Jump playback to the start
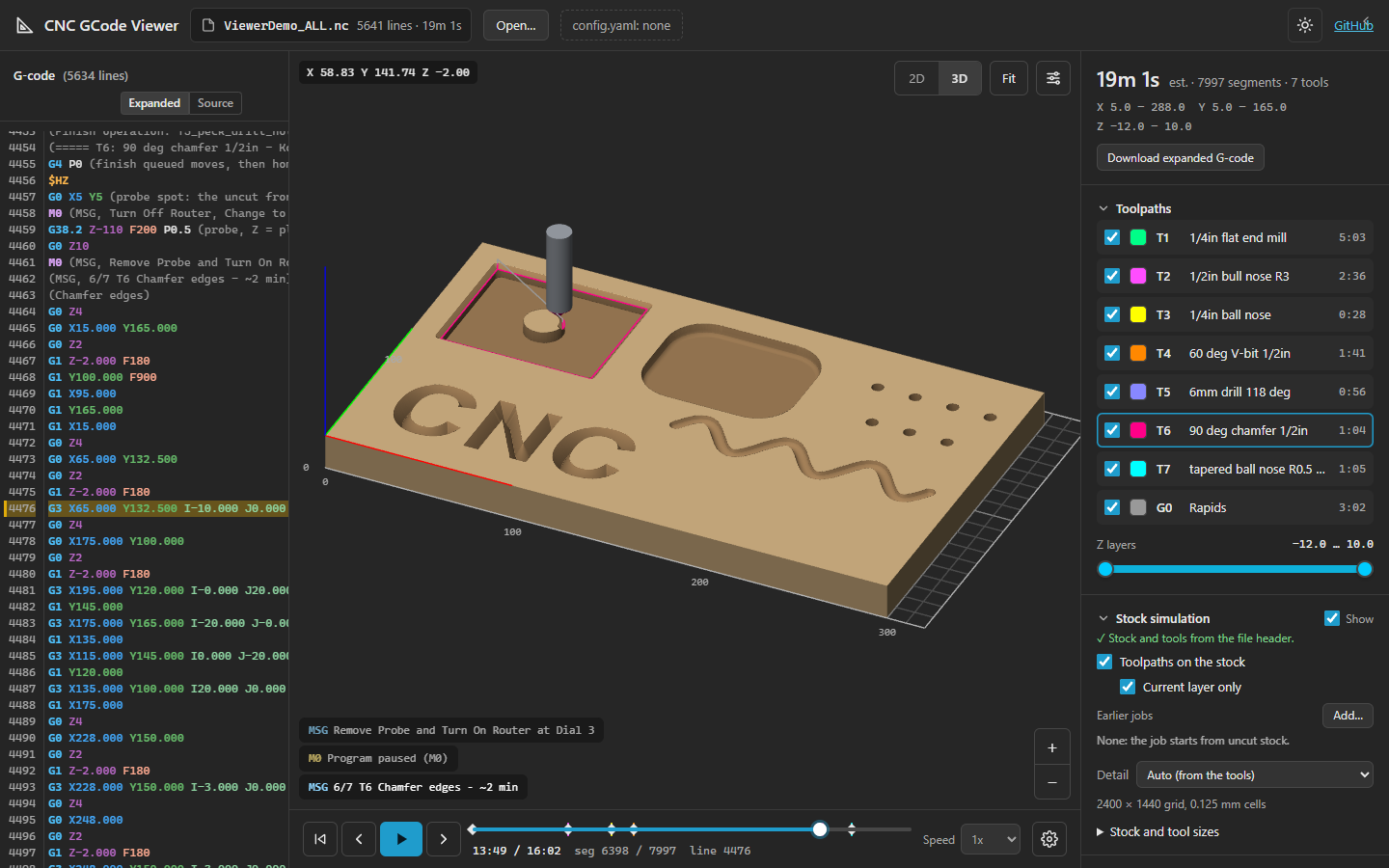1389x868 pixels. coord(320,839)
